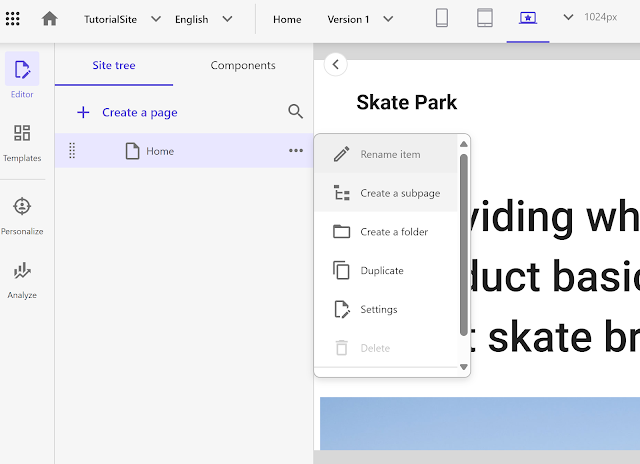Choose Duplicate from context menu
This screenshot has width=640, height=464.
click(386, 271)
